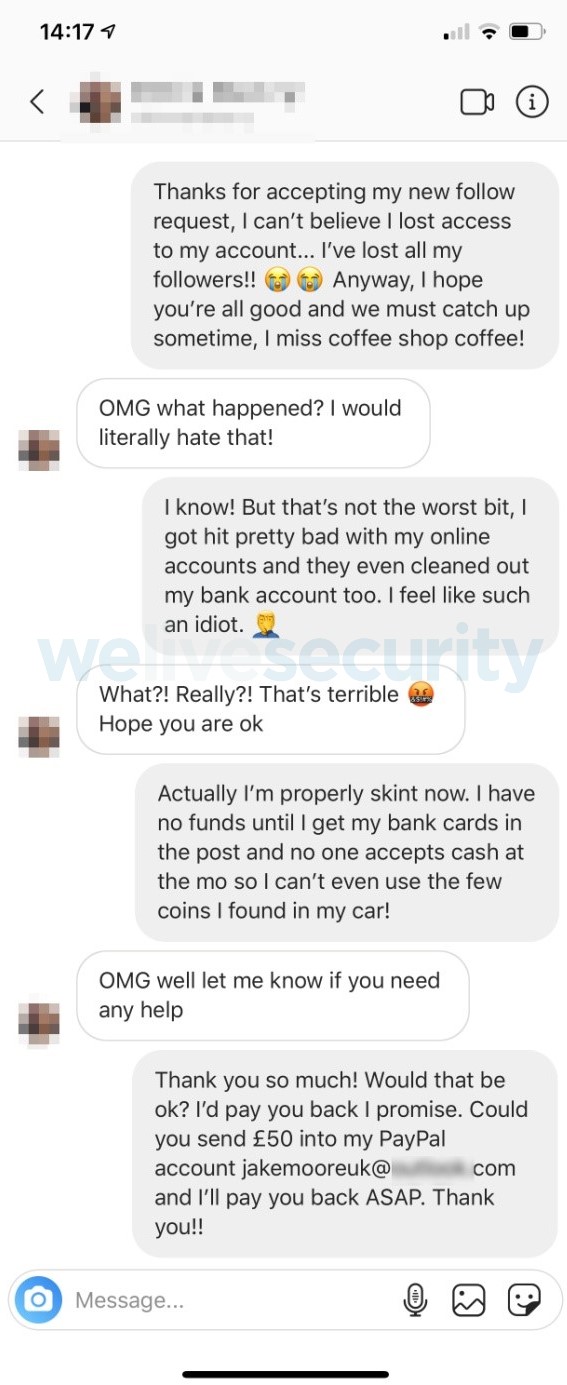The width and height of the screenshot is (567, 1385).
Task: Select the 'Thanks for accepting' message bubble
Action: 345,265
